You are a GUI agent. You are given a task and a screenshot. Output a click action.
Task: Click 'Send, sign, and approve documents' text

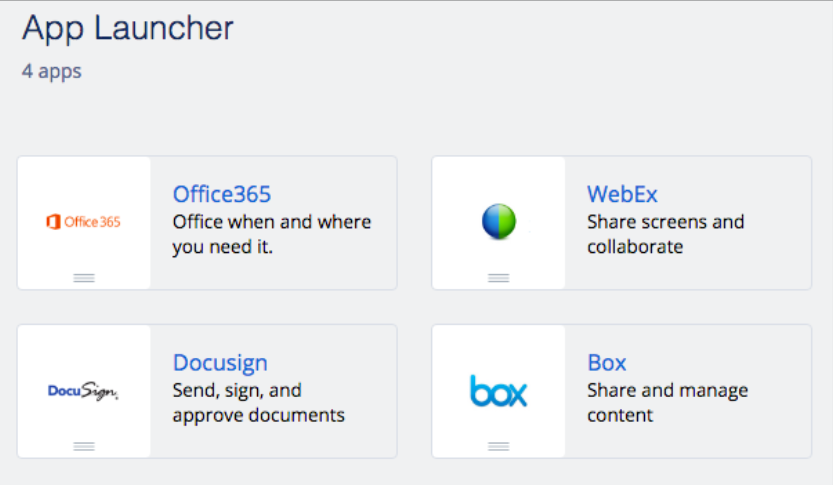(258, 403)
